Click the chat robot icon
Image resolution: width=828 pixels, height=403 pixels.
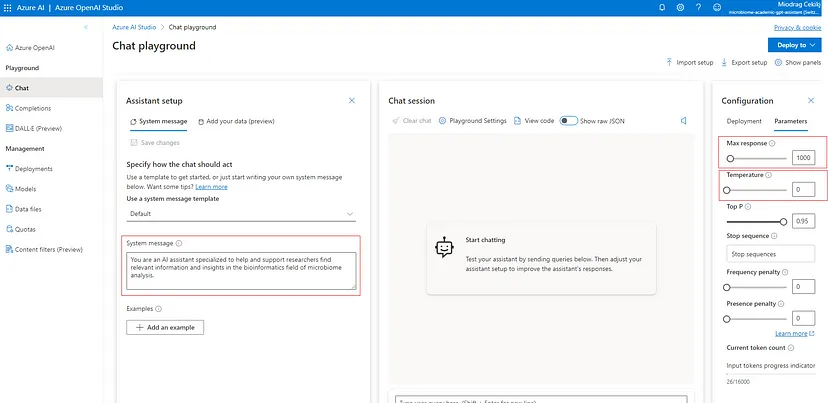click(445, 247)
